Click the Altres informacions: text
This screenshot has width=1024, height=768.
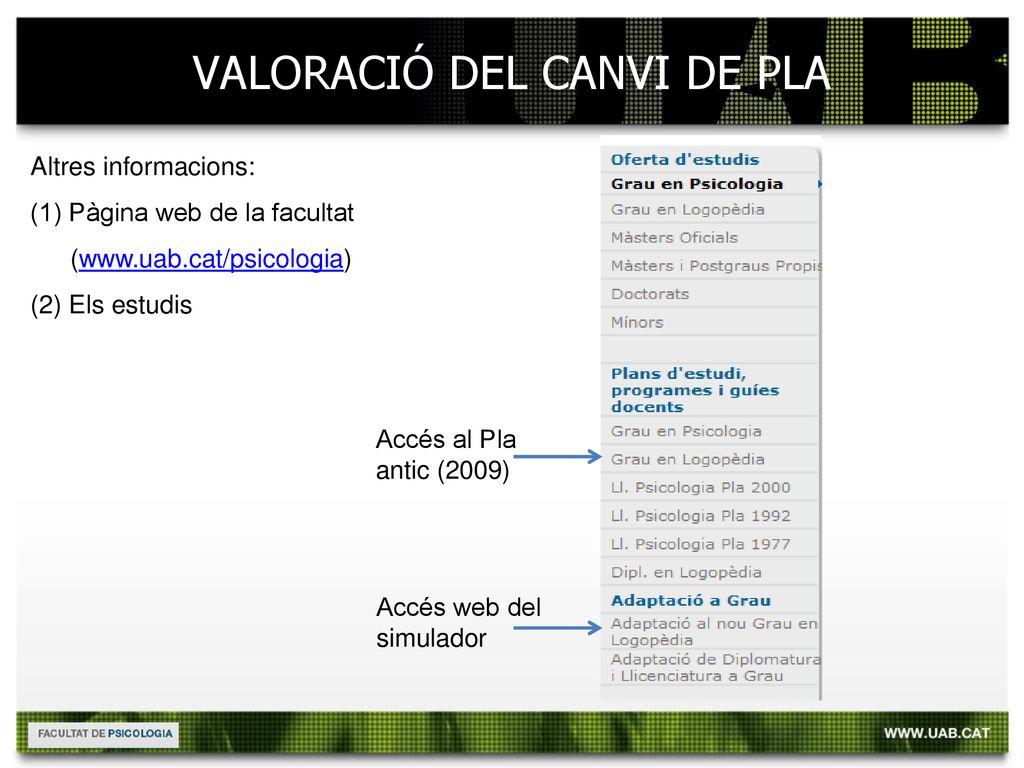(x=143, y=167)
